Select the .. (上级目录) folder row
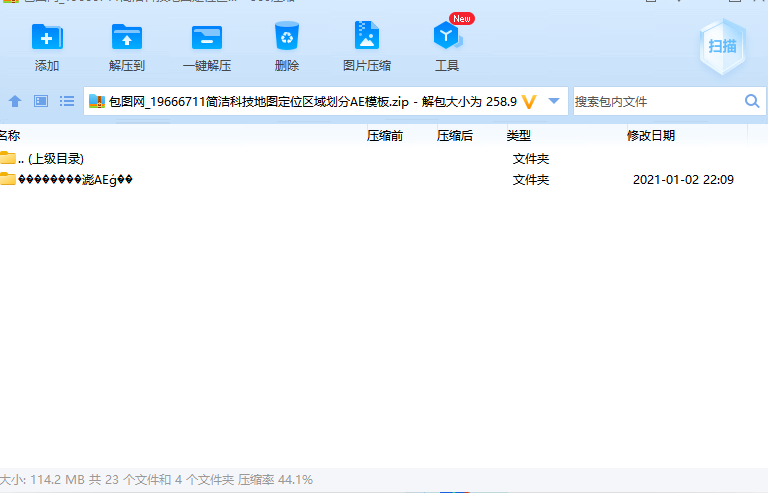768x493 pixels. (x=384, y=159)
